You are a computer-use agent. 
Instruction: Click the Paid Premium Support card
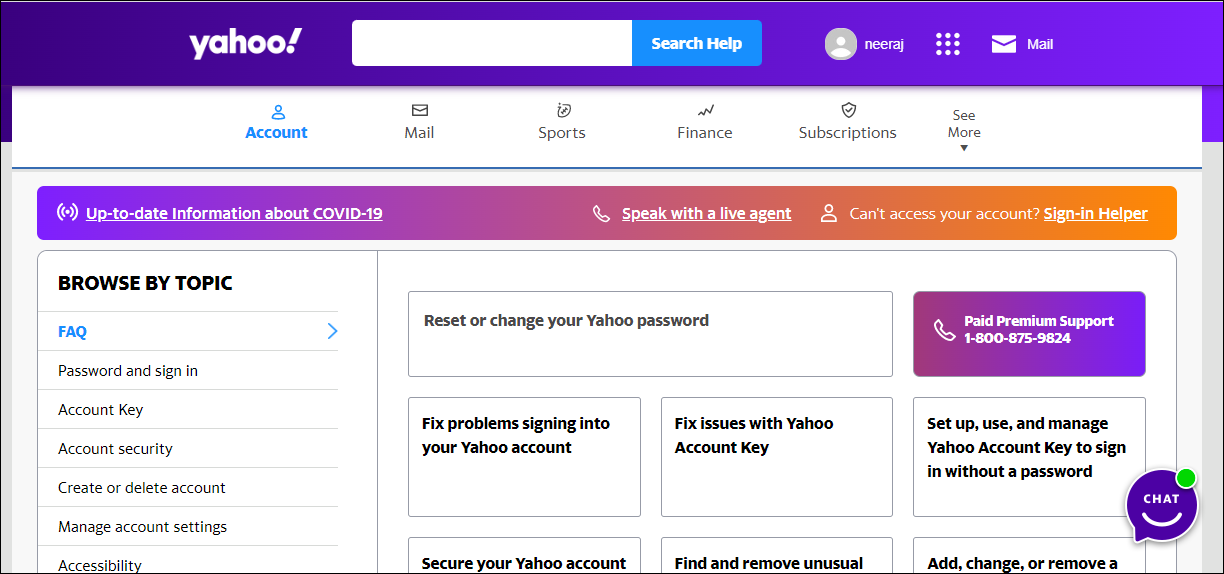pyautogui.click(x=1029, y=334)
